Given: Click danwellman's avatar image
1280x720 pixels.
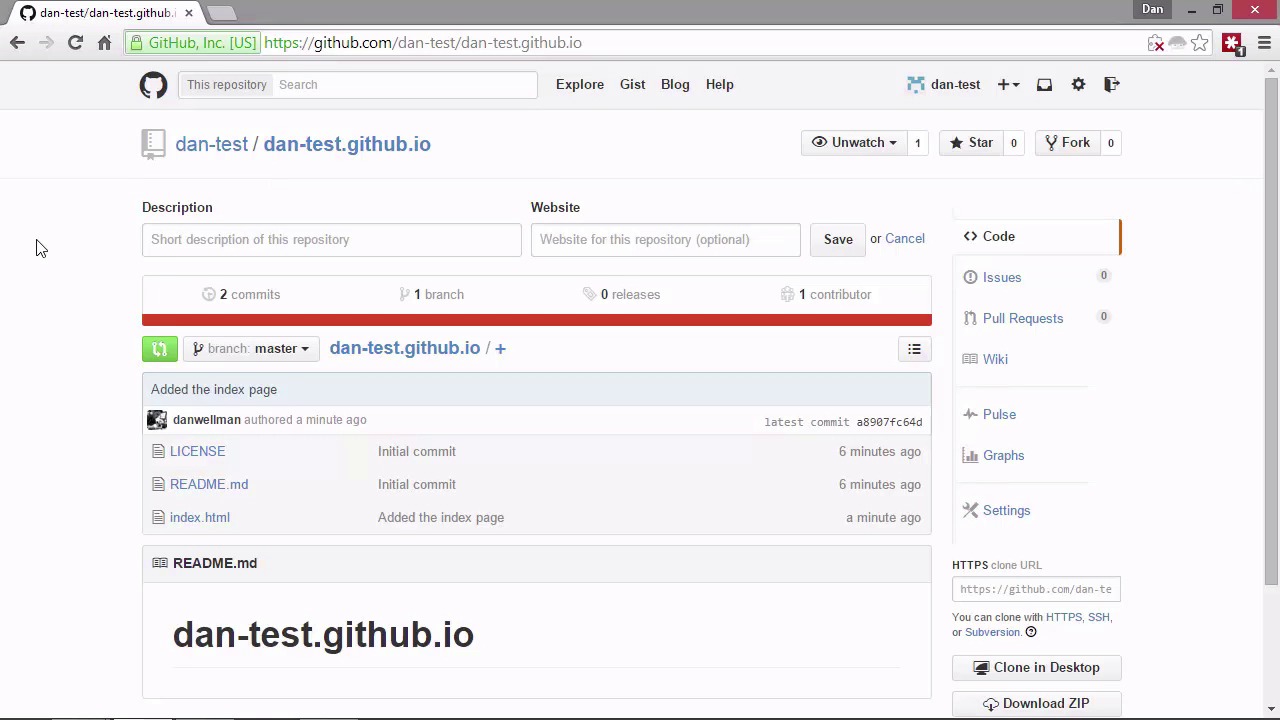Looking at the screenshot, I should [x=157, y=420].
